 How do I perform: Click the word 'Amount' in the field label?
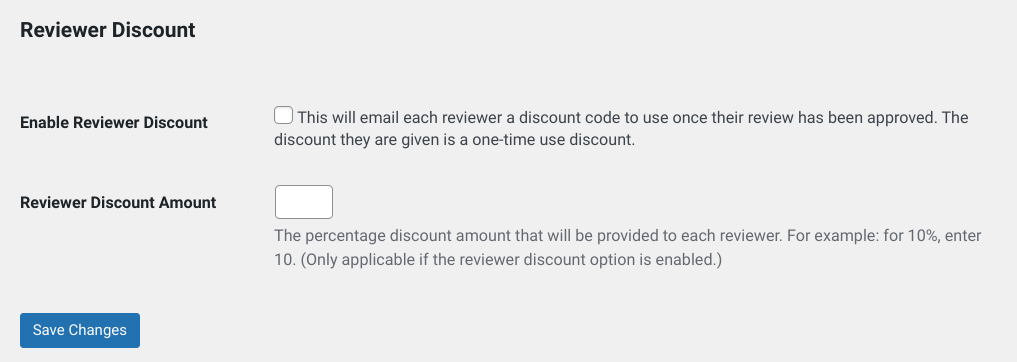pyautogui.click(x=187, y=202)
